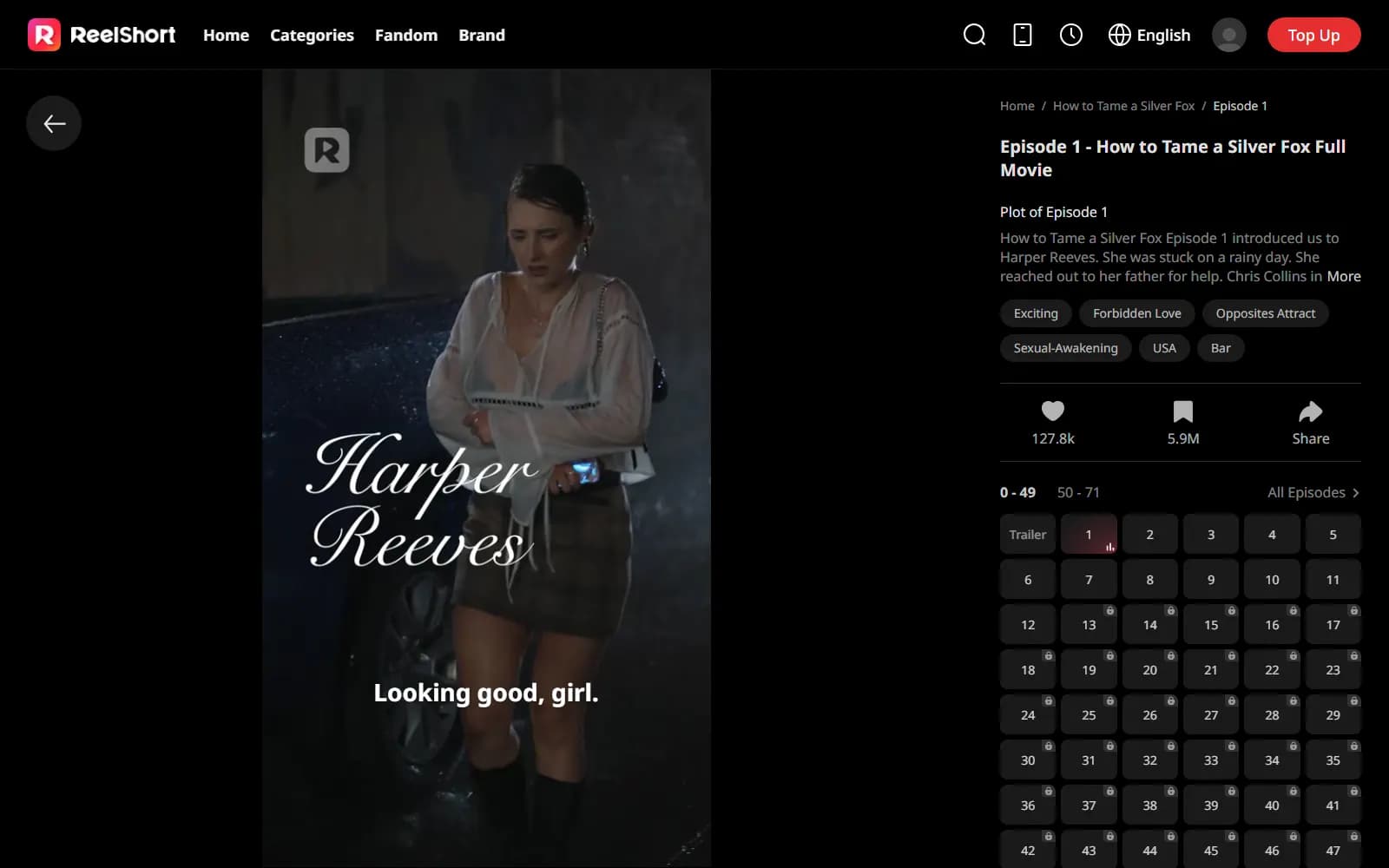Select the Opposites Attract tag

1266,313
